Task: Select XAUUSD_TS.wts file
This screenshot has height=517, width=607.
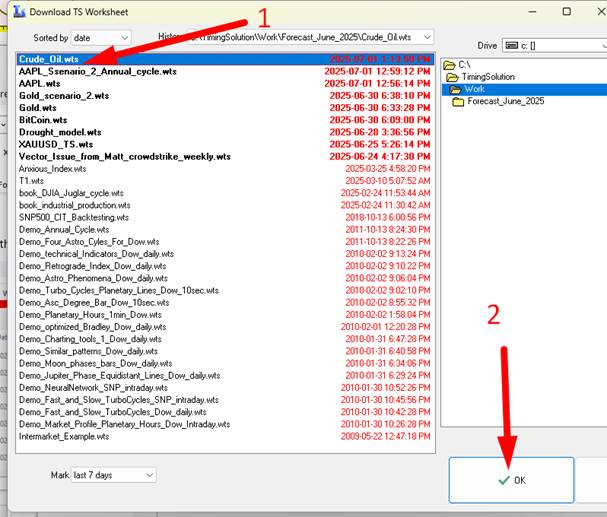Action: click(x=225, y=144)
